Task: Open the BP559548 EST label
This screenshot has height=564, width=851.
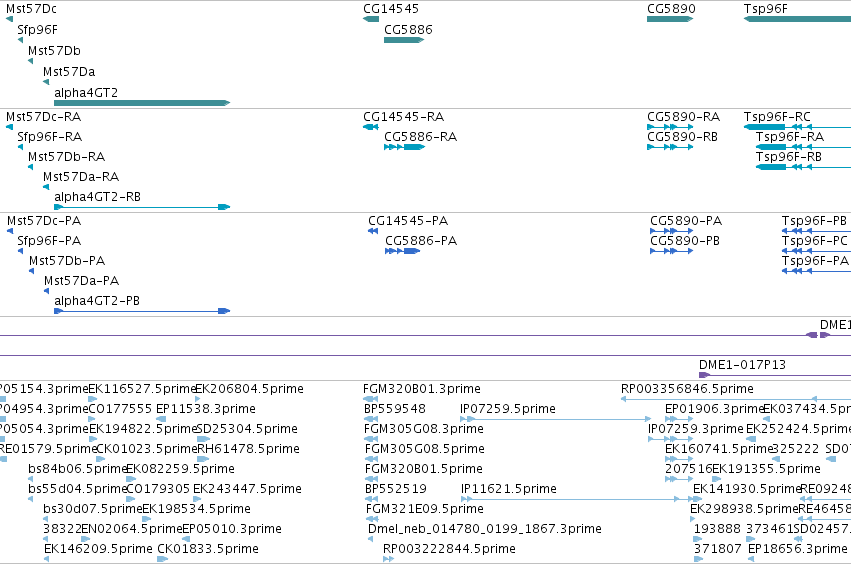Action: pyautogui.click(x=395, y=409)
